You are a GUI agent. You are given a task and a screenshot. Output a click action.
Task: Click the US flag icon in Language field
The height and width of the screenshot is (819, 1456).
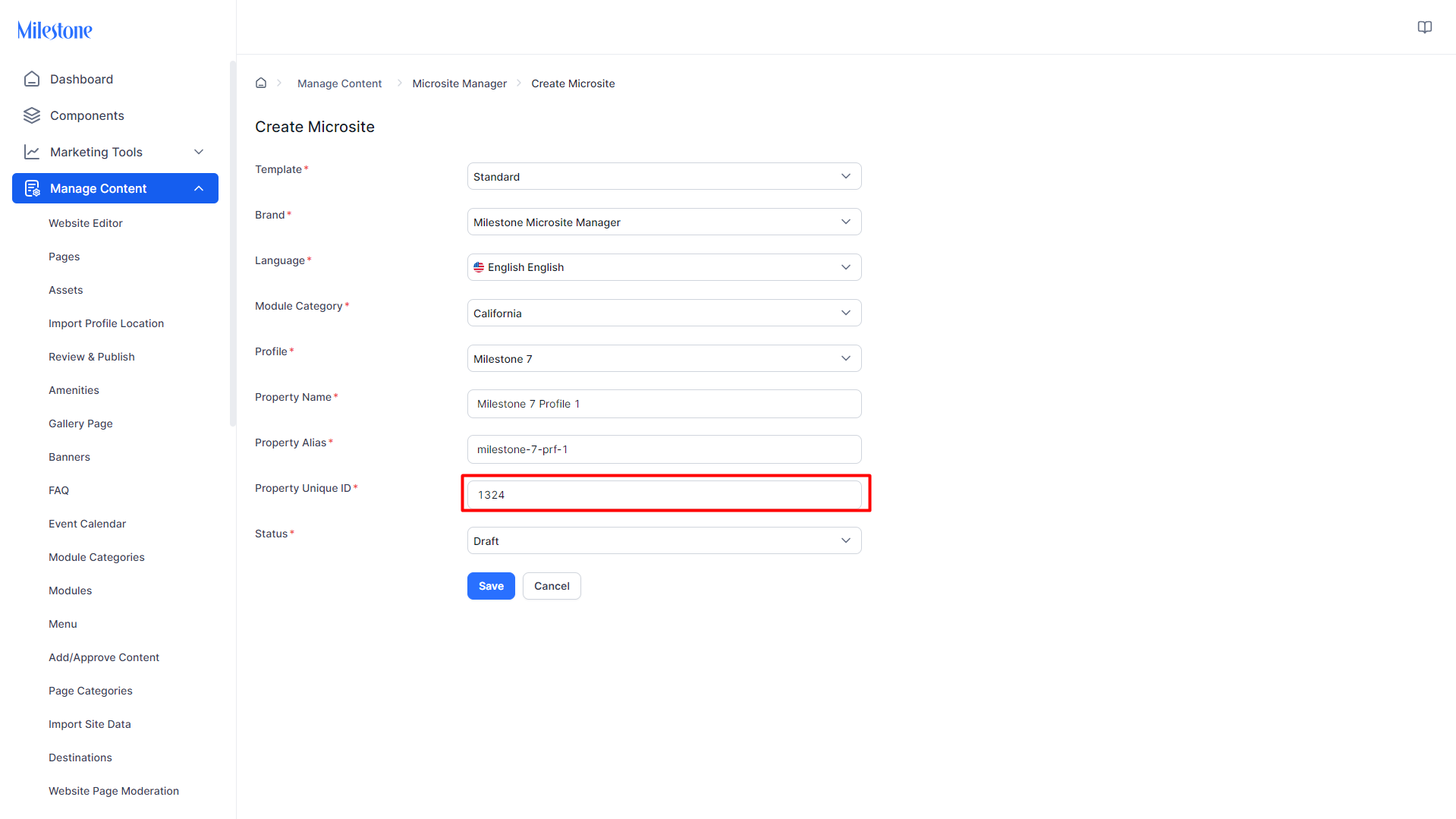tap(479, 267)
